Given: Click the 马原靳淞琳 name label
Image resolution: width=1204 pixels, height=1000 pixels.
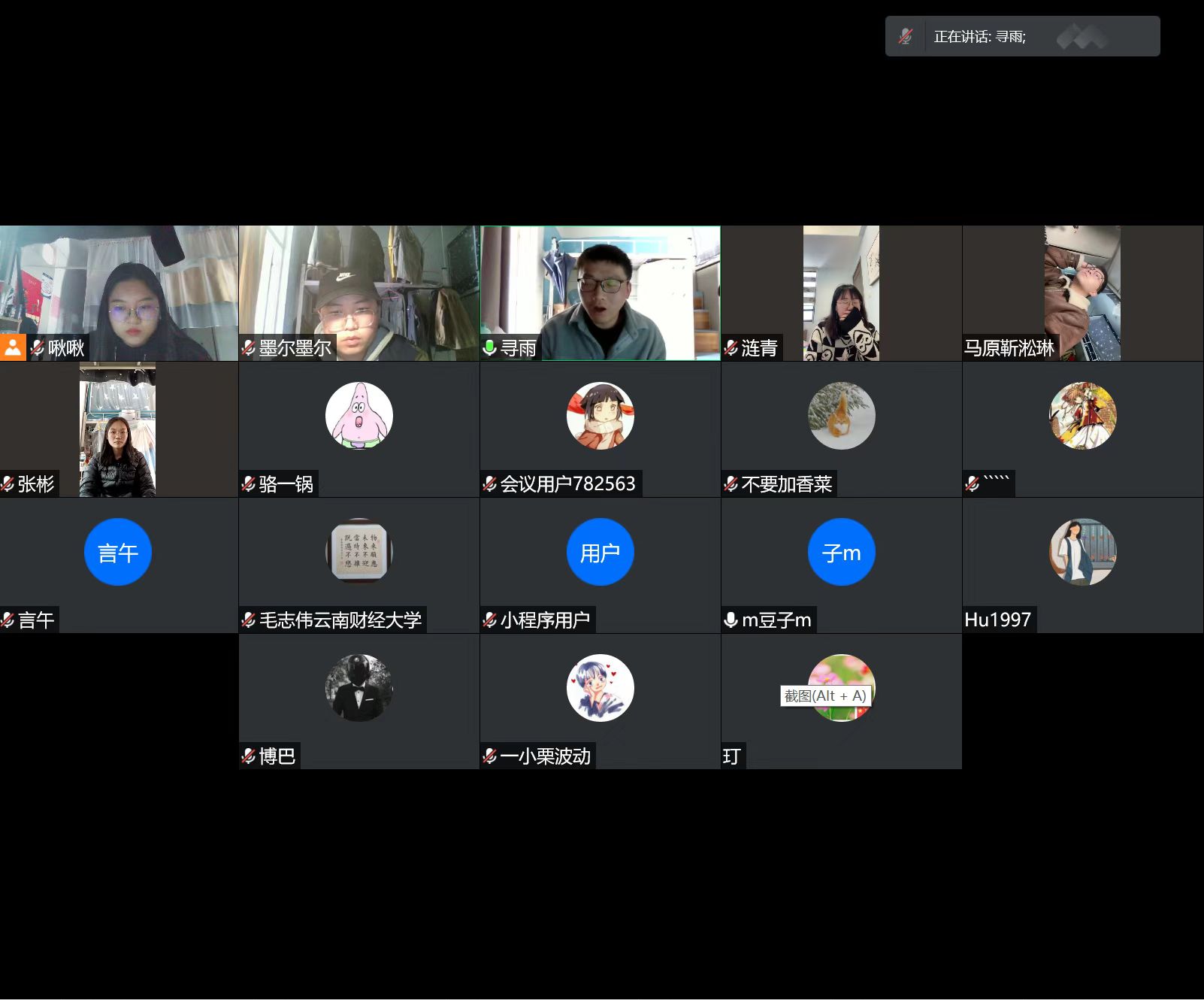Looking at the screenshot, I should point(1009,347).
